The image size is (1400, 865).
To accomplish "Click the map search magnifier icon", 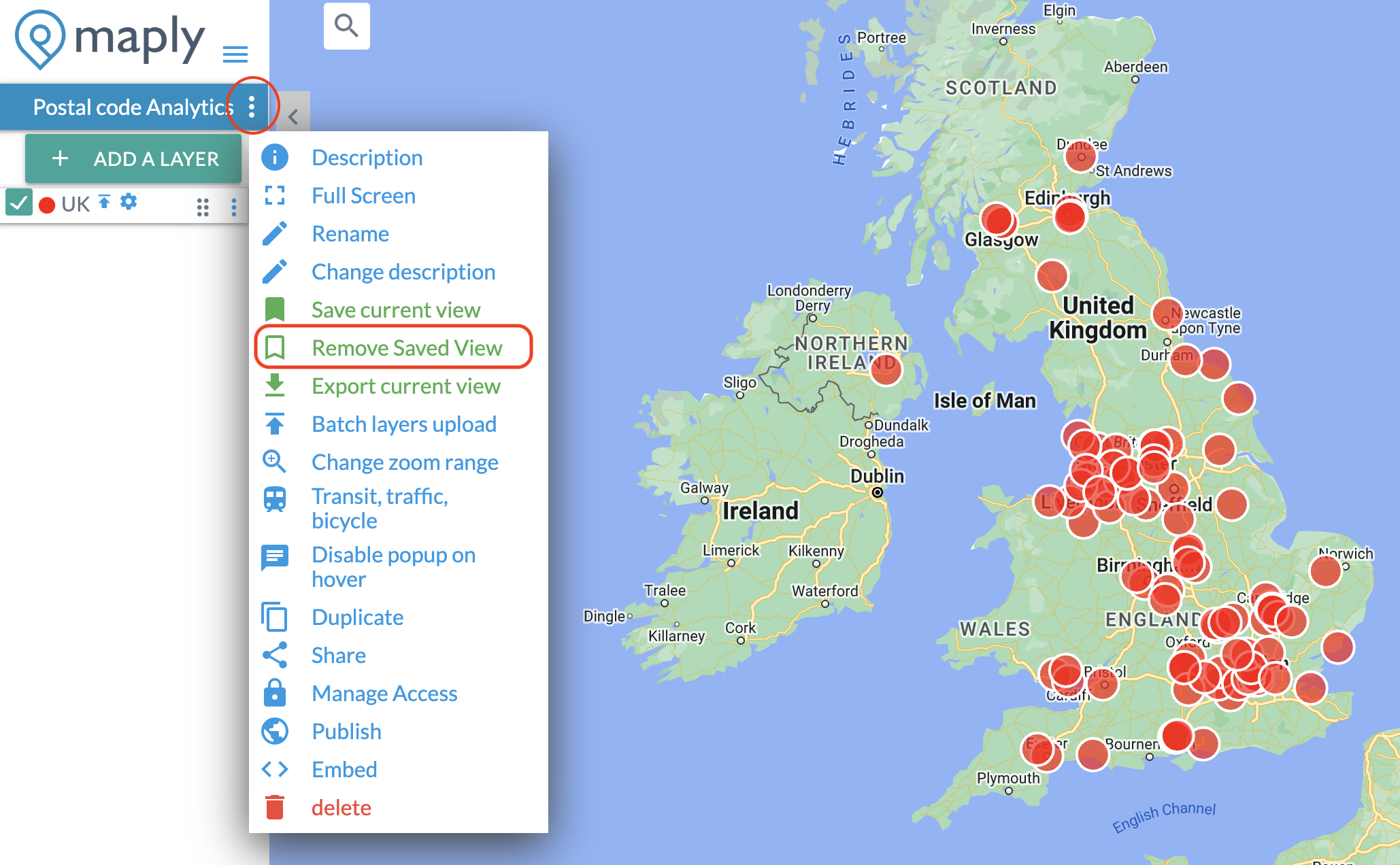I will 346,26.
